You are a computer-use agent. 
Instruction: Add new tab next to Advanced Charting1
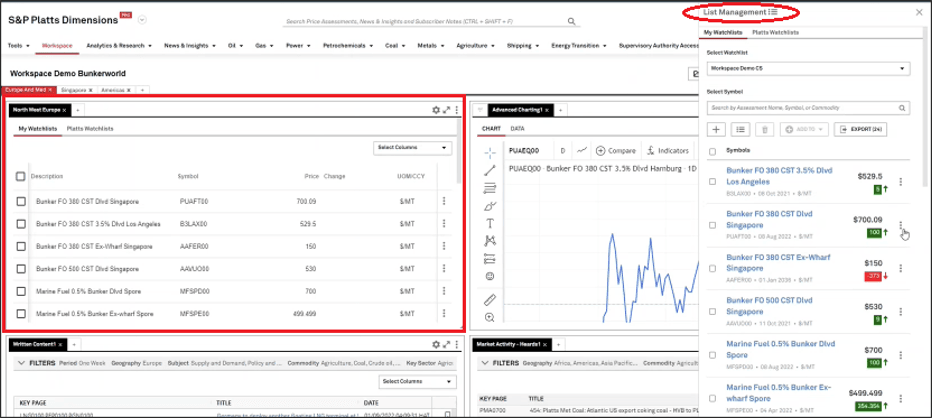(x=561, y=110)
